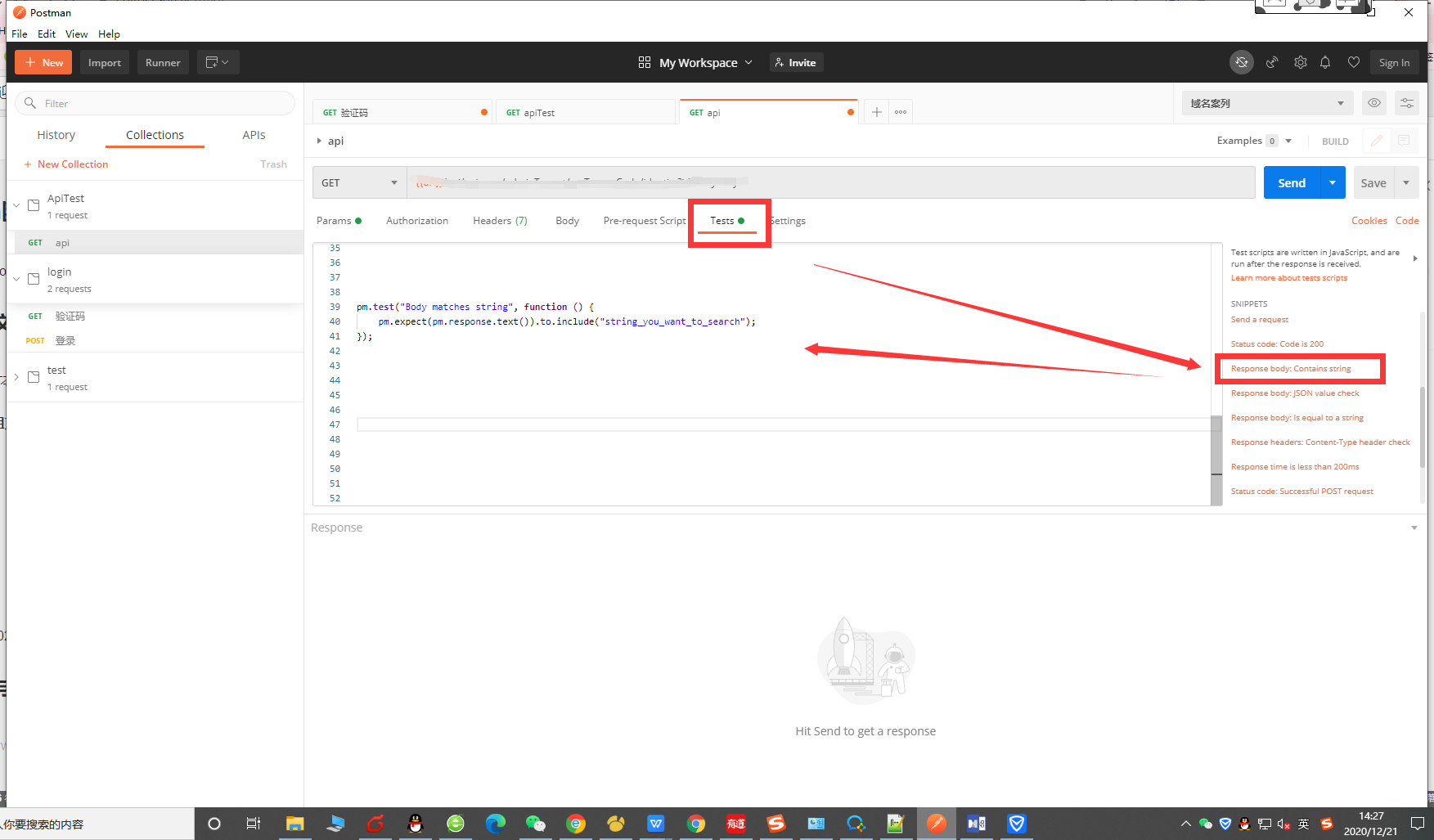Switch to APIs sidebar tab

[254, 135]
